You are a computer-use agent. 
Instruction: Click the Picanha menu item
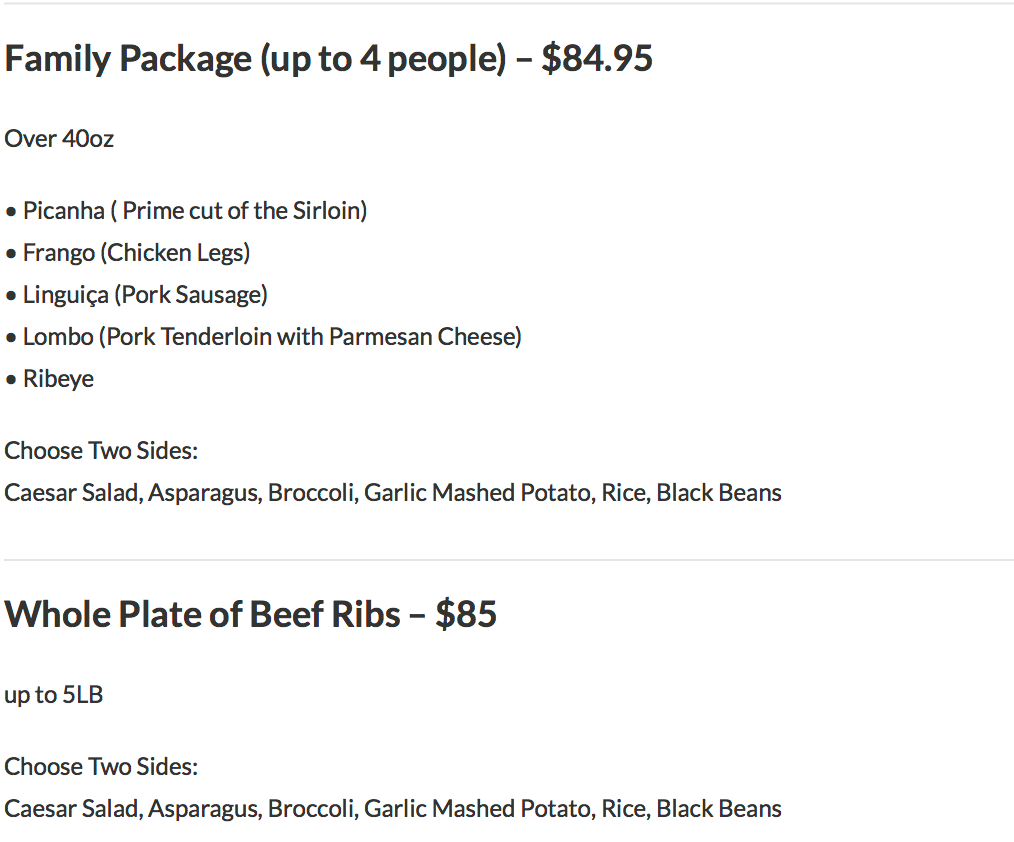(x=195, y=211)
